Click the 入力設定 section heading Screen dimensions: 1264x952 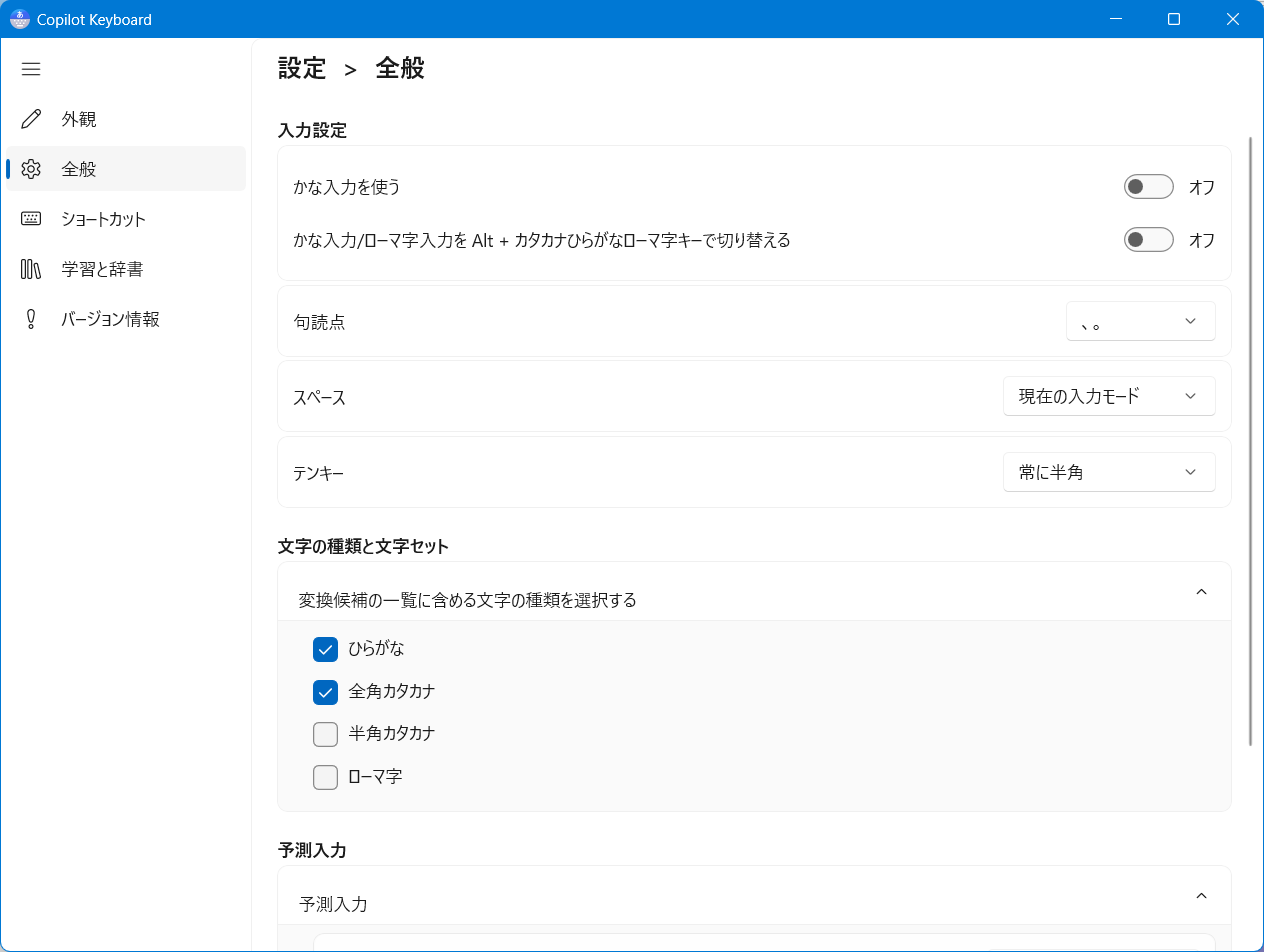click(312, 130)
